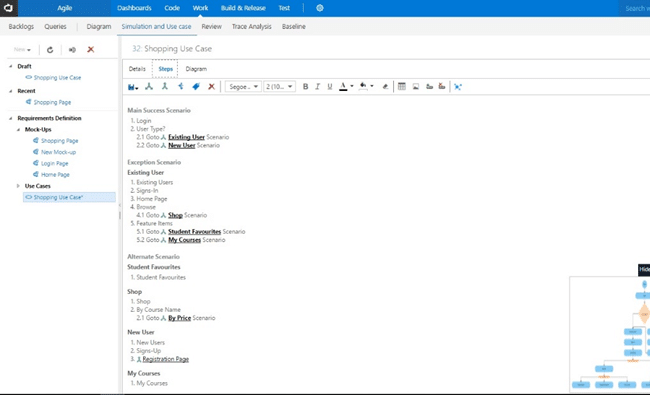Follow the Student Favourites scenario link
Image resolution: width=650 pixels, height=395 pixels.
click(194, 232)
